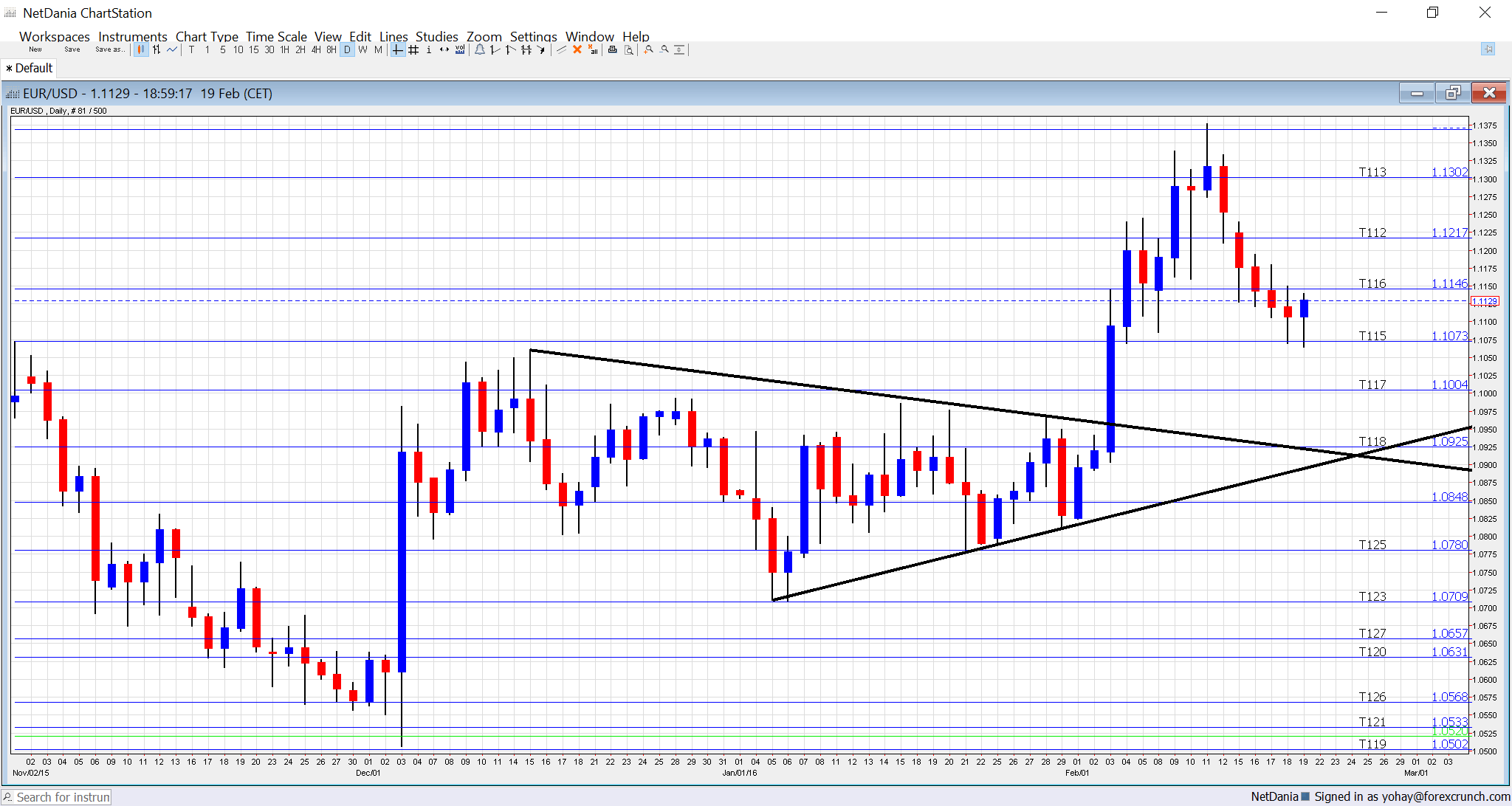Toggle crosshair cursor tool

point(397,49)
